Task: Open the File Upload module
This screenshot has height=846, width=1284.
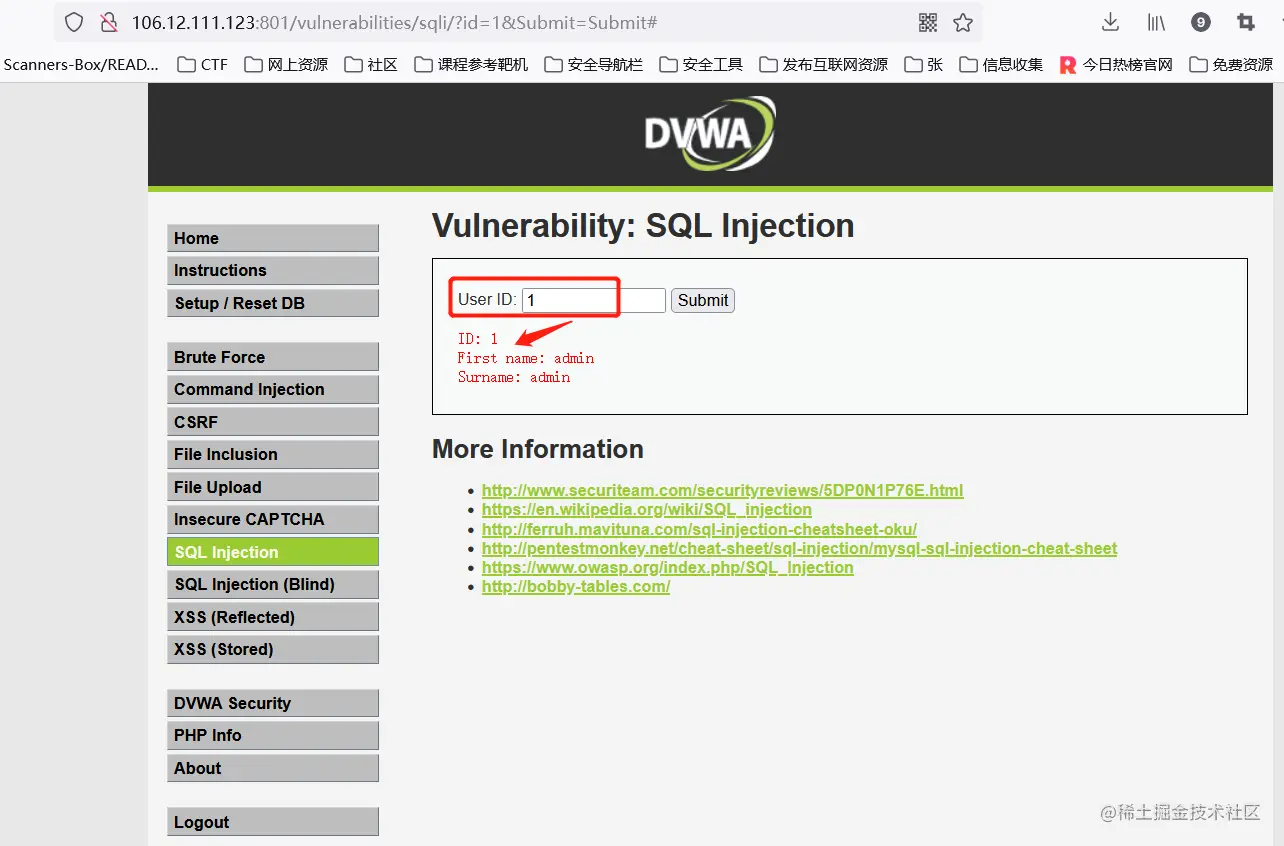Action: pyautogui.click(x=273, y=487)
